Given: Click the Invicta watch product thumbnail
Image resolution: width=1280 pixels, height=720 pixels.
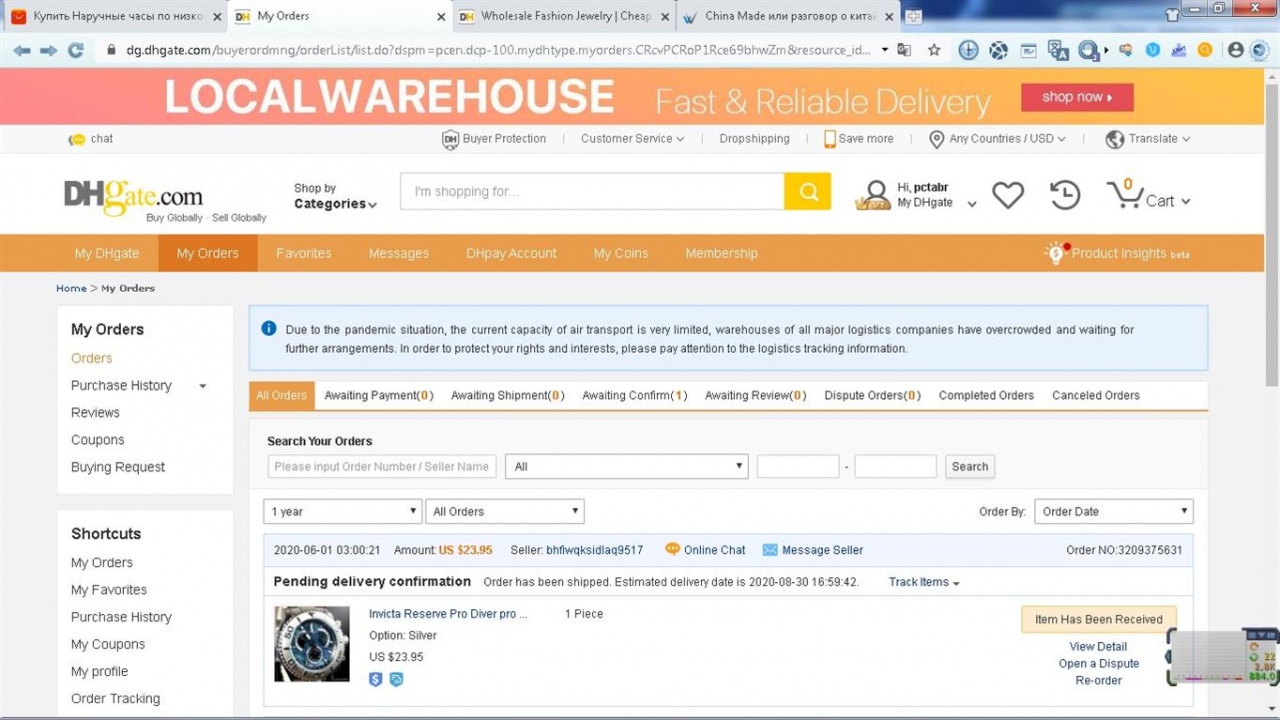Looking at the screenshot, I should point(312,644).
